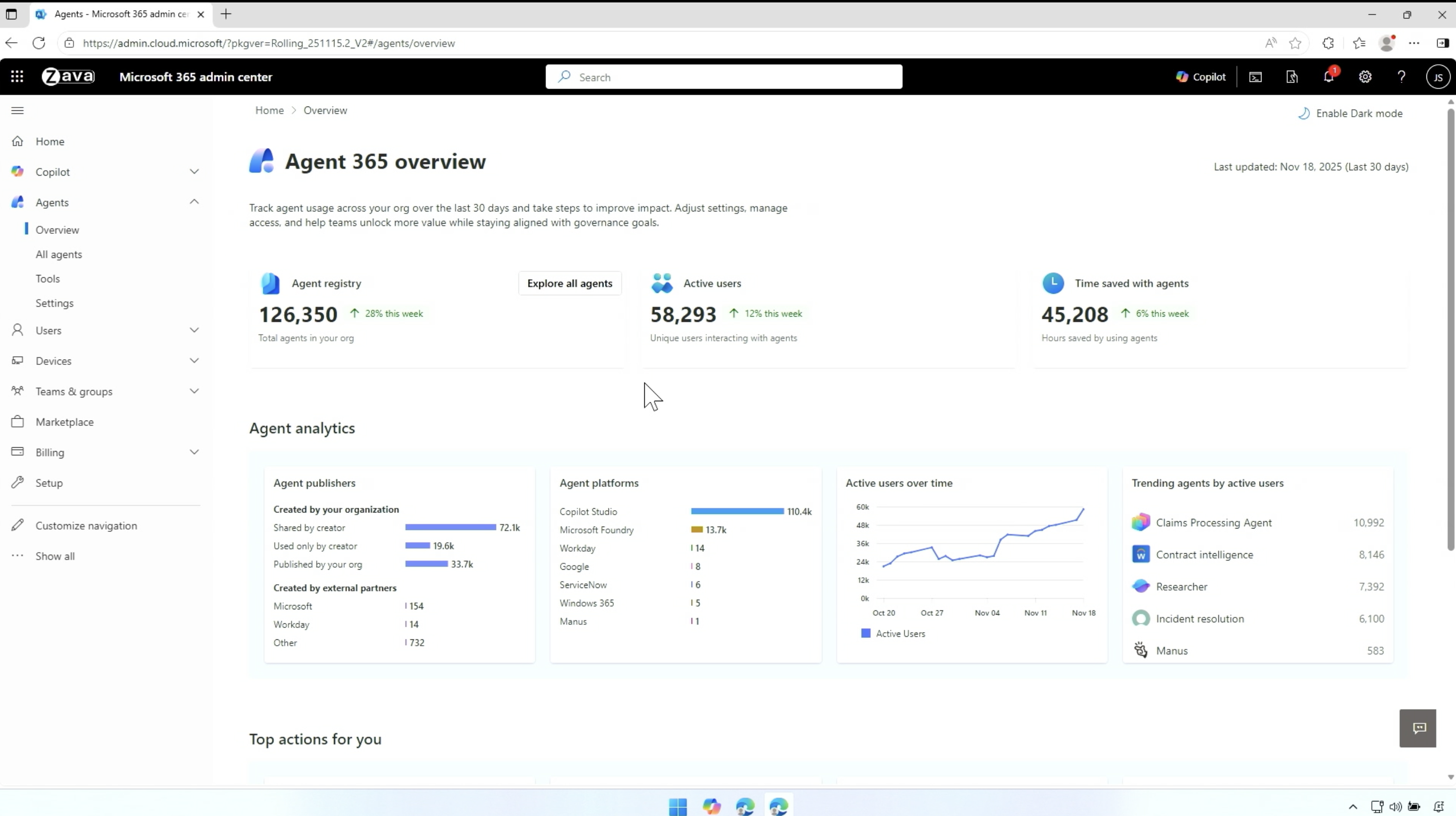
Task: Go to Home breadcrumb link
Action: pyautogui.click(x=269, y=110)
